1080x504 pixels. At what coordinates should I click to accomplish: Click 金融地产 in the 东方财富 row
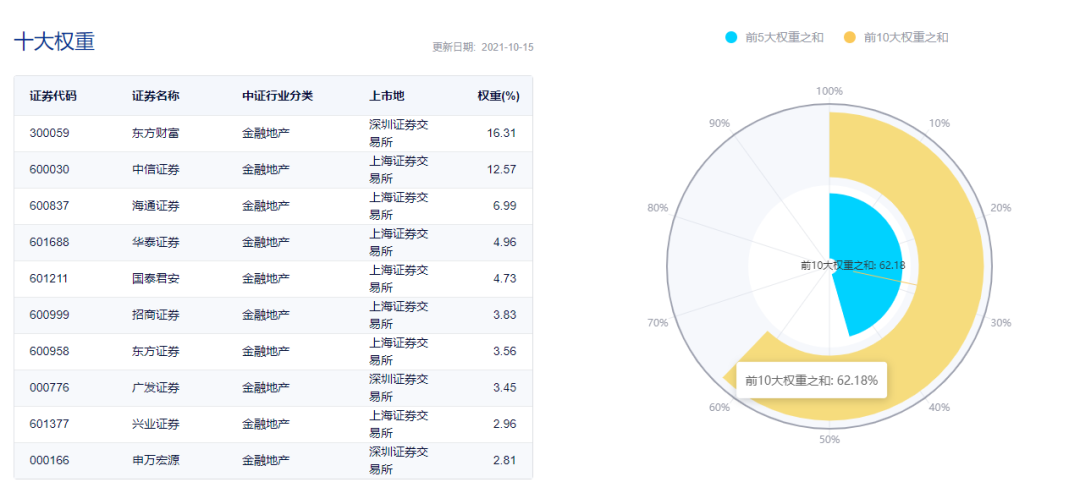[266, 133]
